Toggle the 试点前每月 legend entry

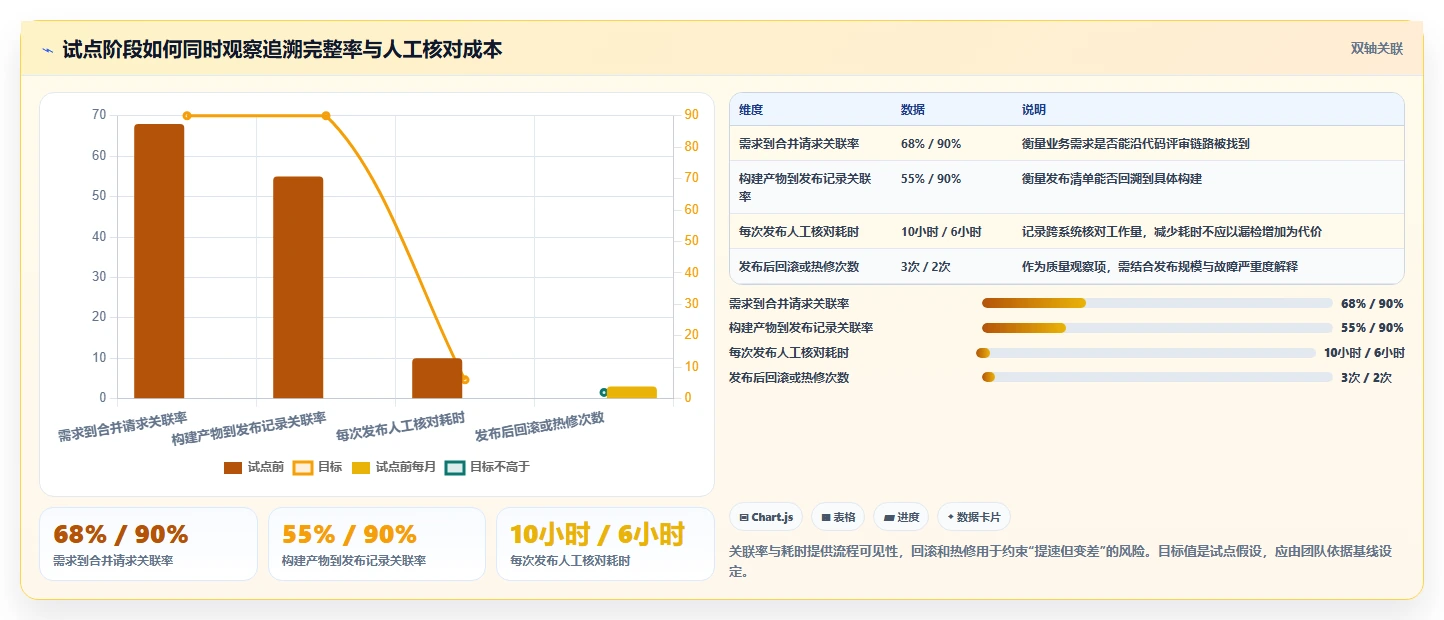click(394, 467)
